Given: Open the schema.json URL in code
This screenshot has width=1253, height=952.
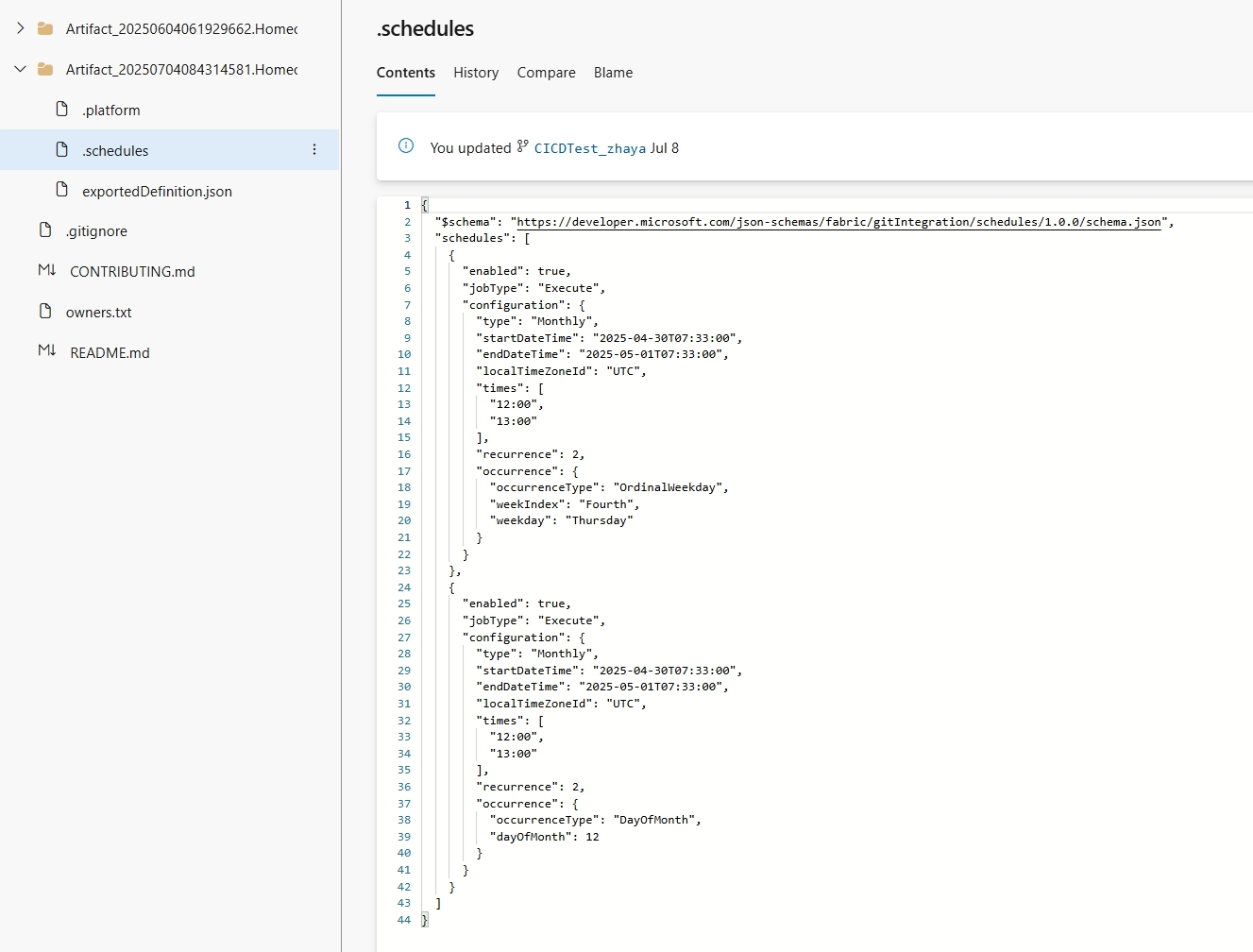Looking at the screenshot, I should [839, 222].
